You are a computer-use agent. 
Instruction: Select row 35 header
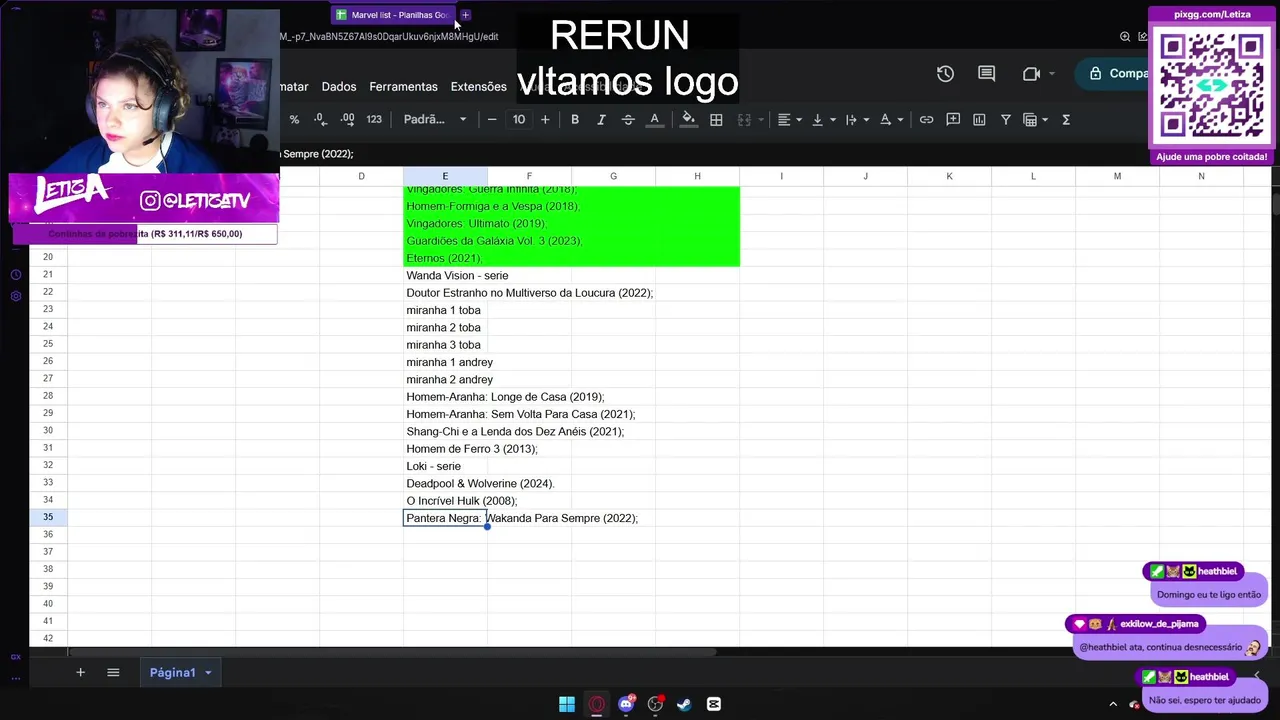pos(48,517)
